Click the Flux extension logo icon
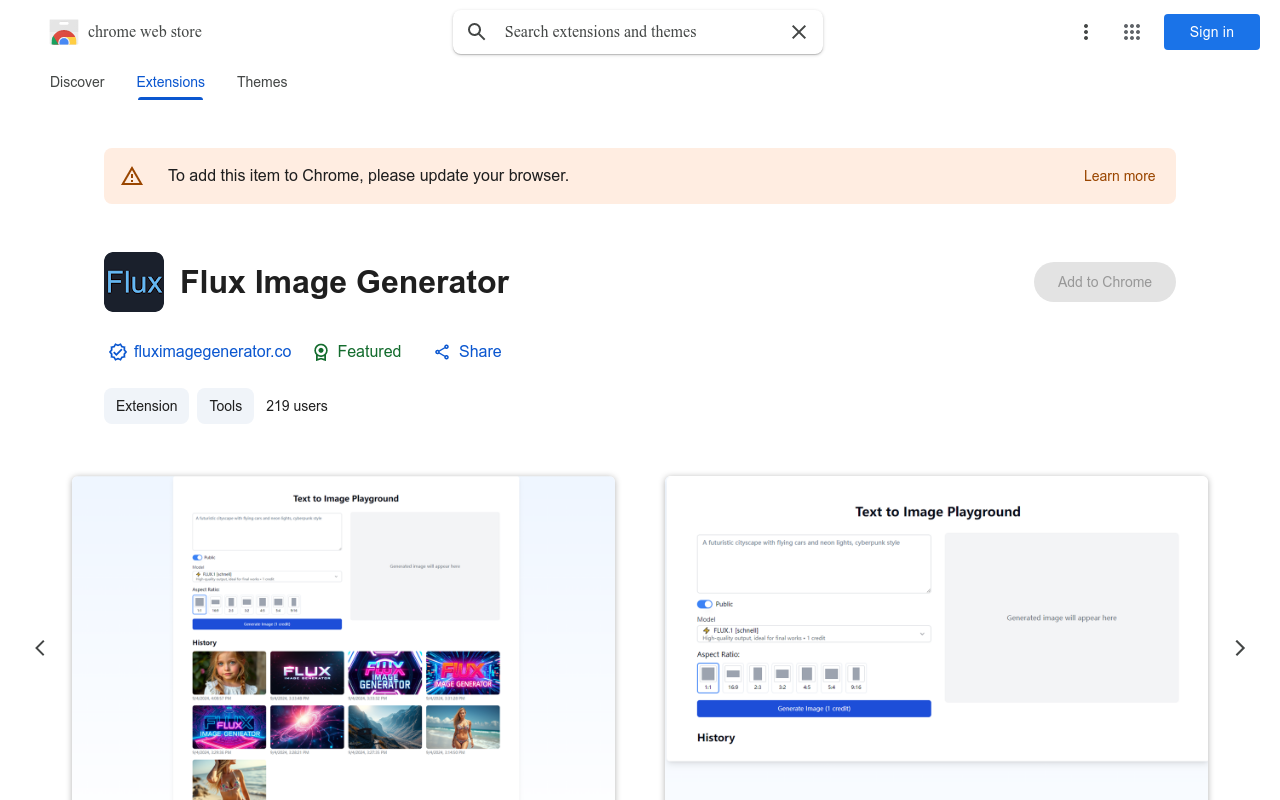Viewport: 1280px width, 800px height. 134,282
